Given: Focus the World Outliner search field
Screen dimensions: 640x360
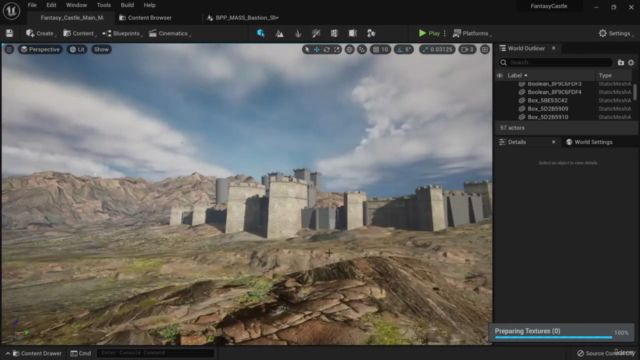Looking at the screenshot, I should [556, 62].
